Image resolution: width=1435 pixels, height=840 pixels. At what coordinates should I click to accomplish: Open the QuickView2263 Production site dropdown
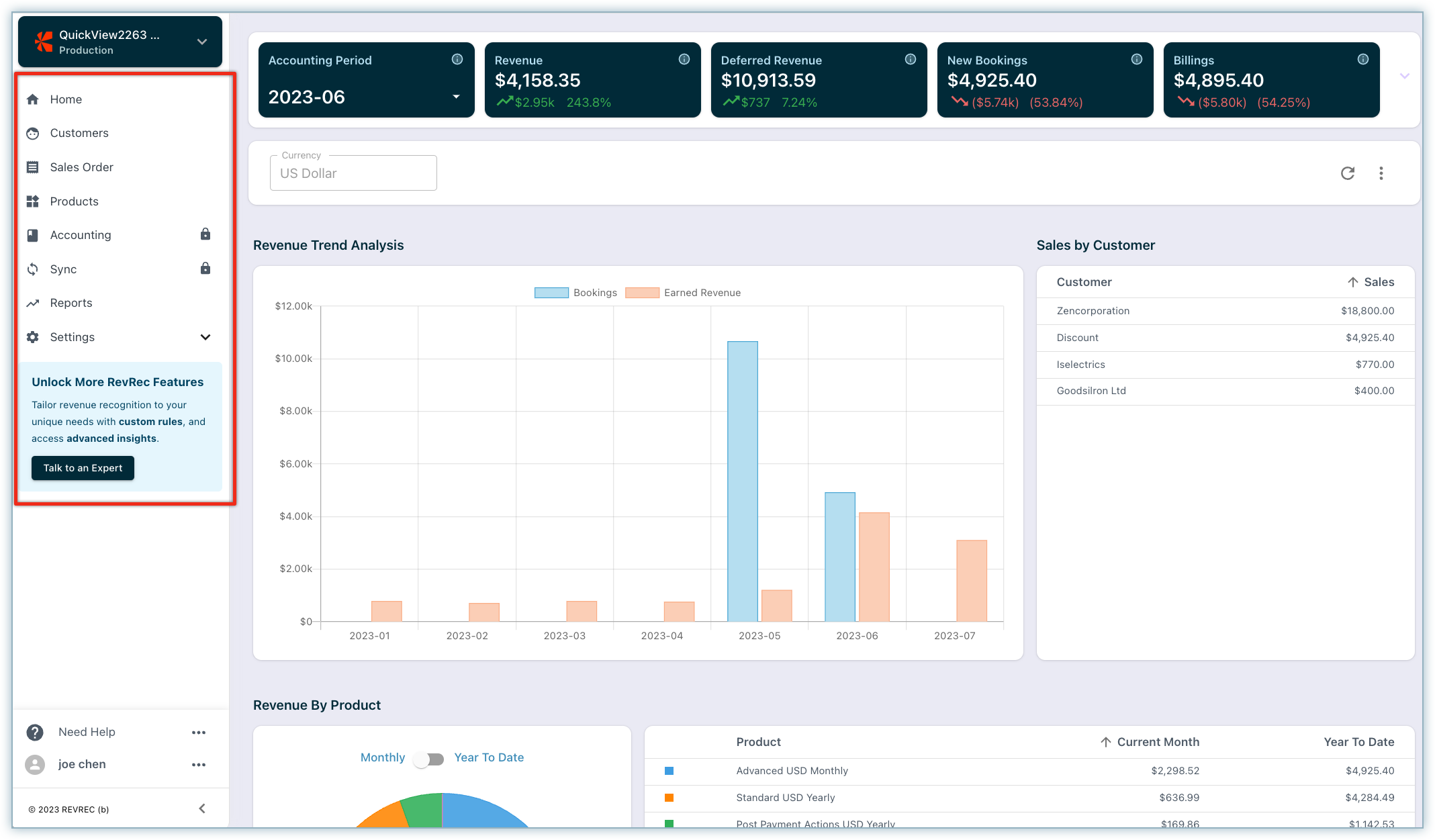[x=120, y=42]
